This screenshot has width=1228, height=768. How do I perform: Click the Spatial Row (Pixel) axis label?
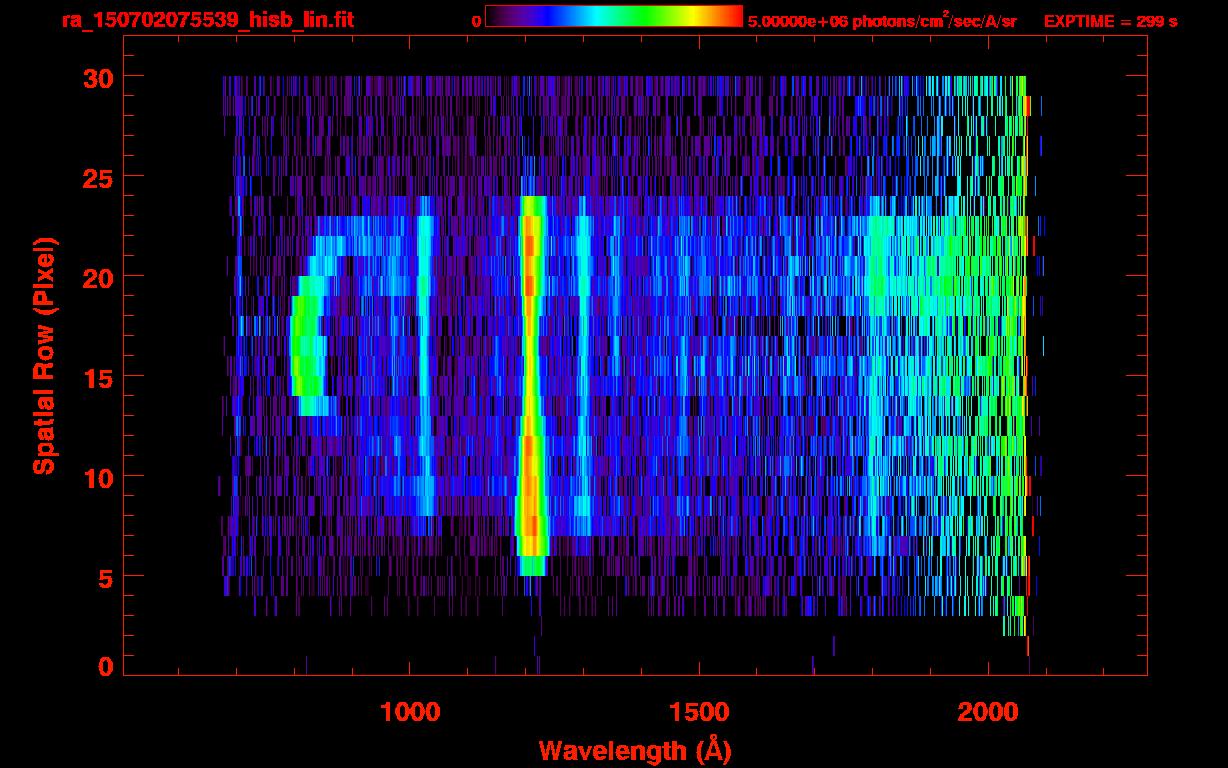click(43, 355)
